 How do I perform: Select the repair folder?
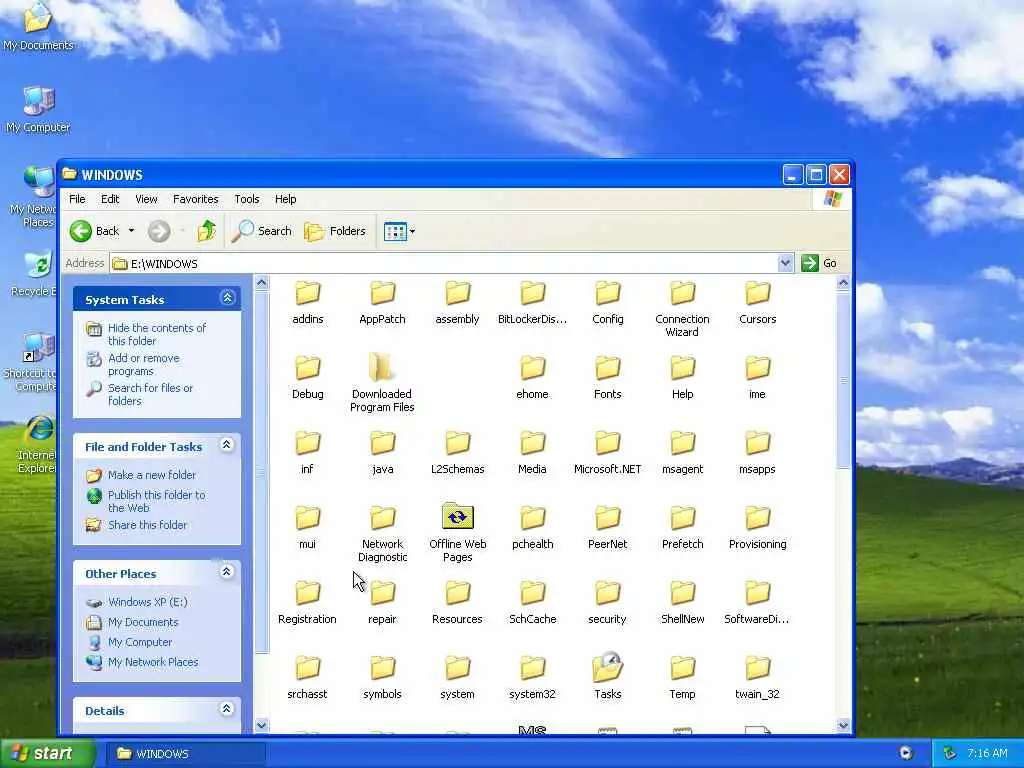383,603
